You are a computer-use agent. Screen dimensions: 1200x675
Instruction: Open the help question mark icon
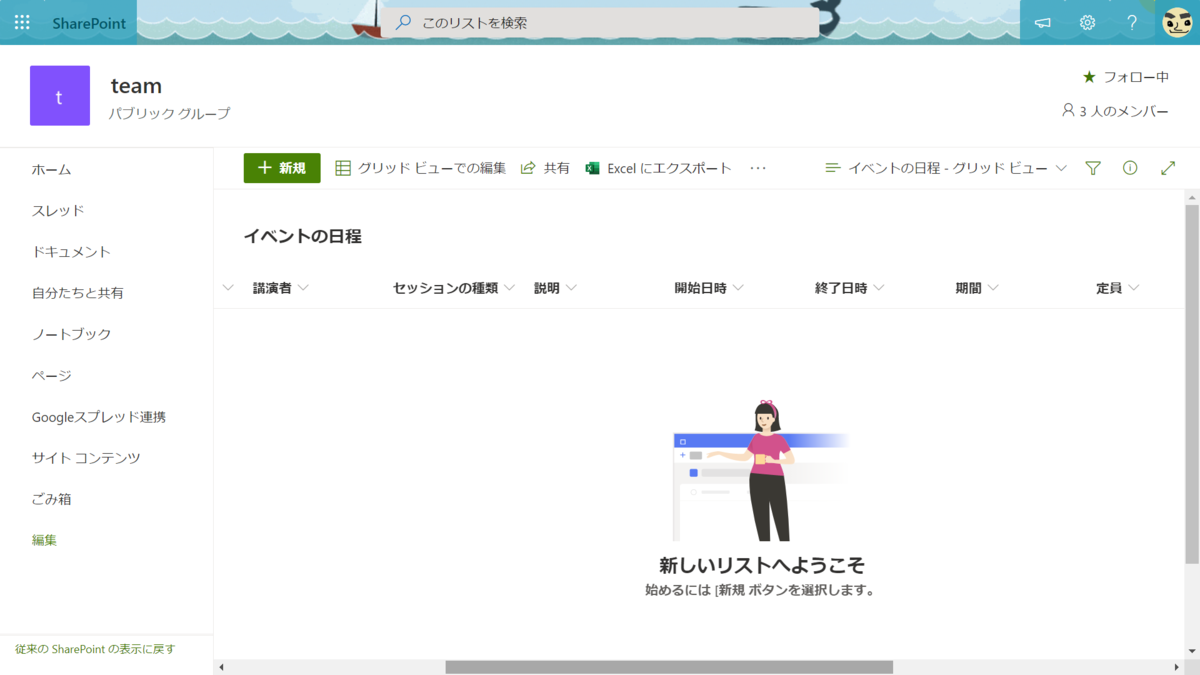1132,22
